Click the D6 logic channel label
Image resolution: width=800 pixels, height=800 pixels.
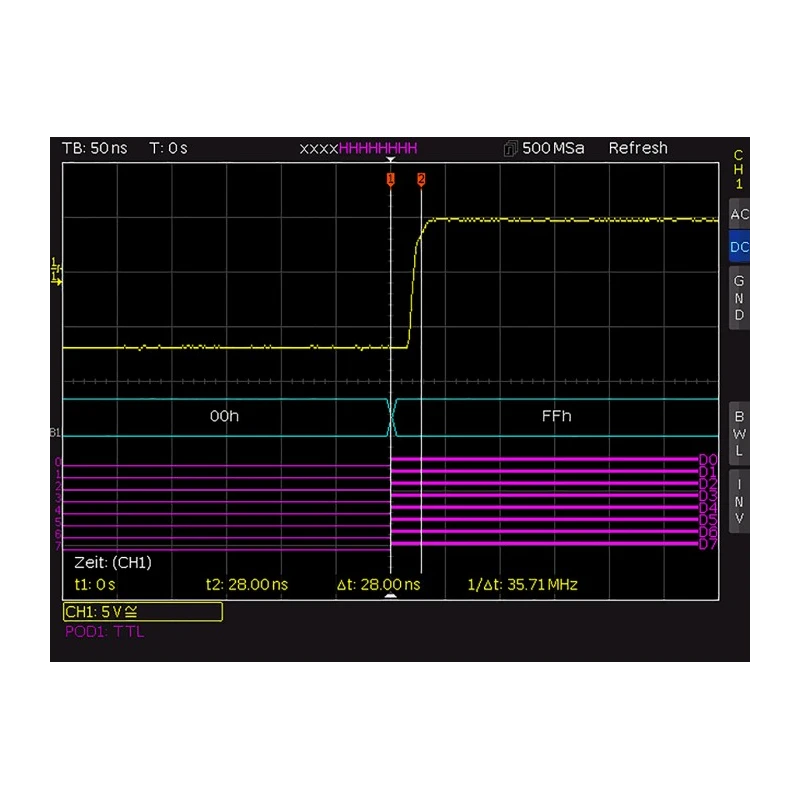[708, 532]
